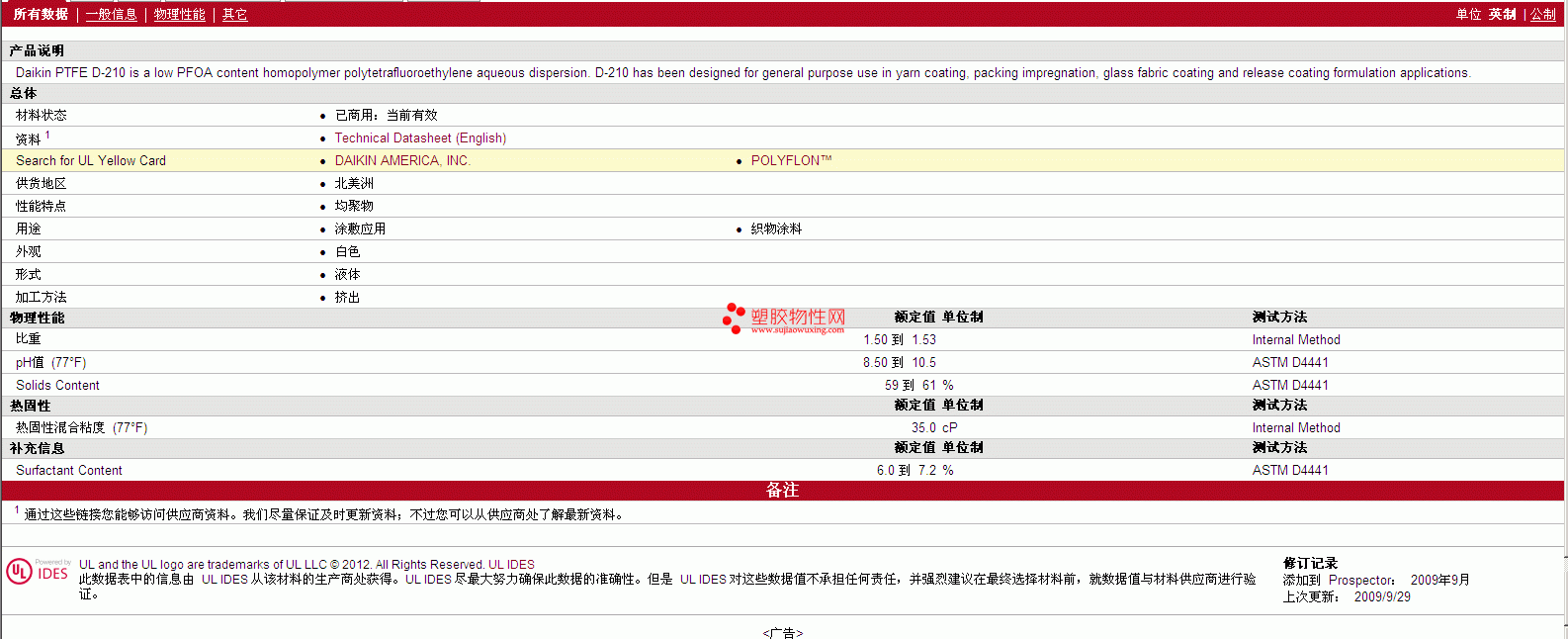Select the 均聚物 value

tap(354, 206)
